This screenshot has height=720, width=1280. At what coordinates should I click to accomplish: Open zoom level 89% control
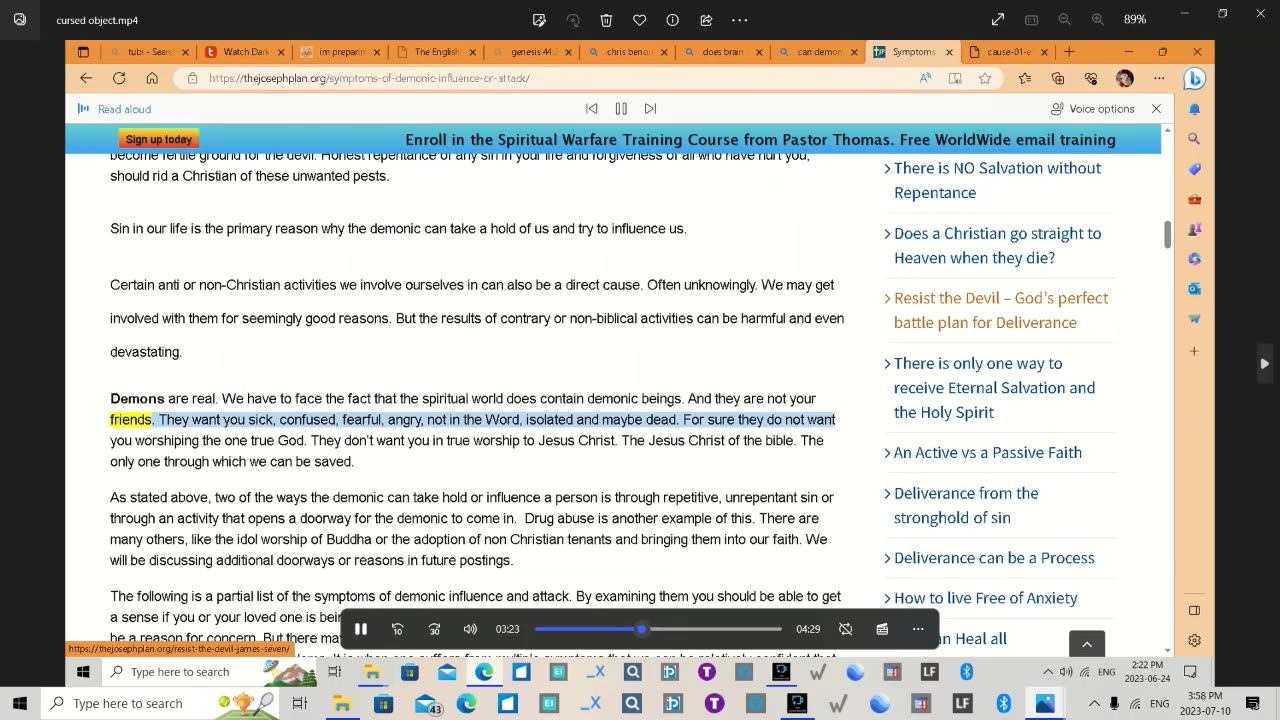click(x=1135, y=19)
